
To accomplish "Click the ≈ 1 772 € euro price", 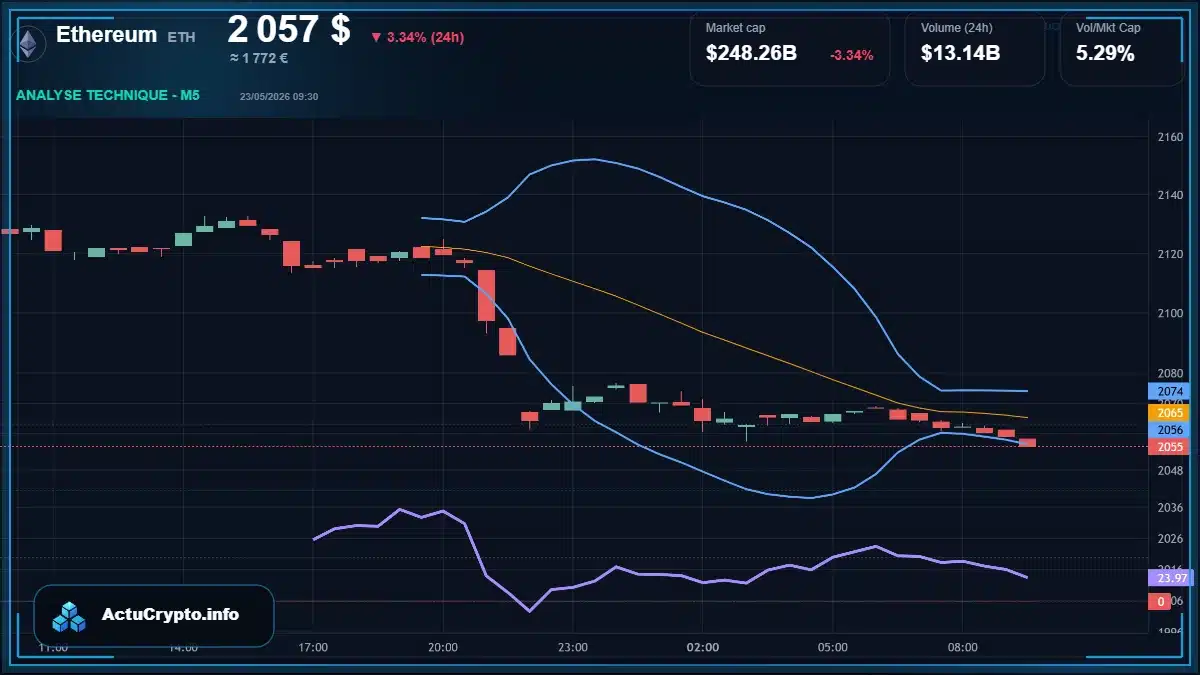I will 259,58.
